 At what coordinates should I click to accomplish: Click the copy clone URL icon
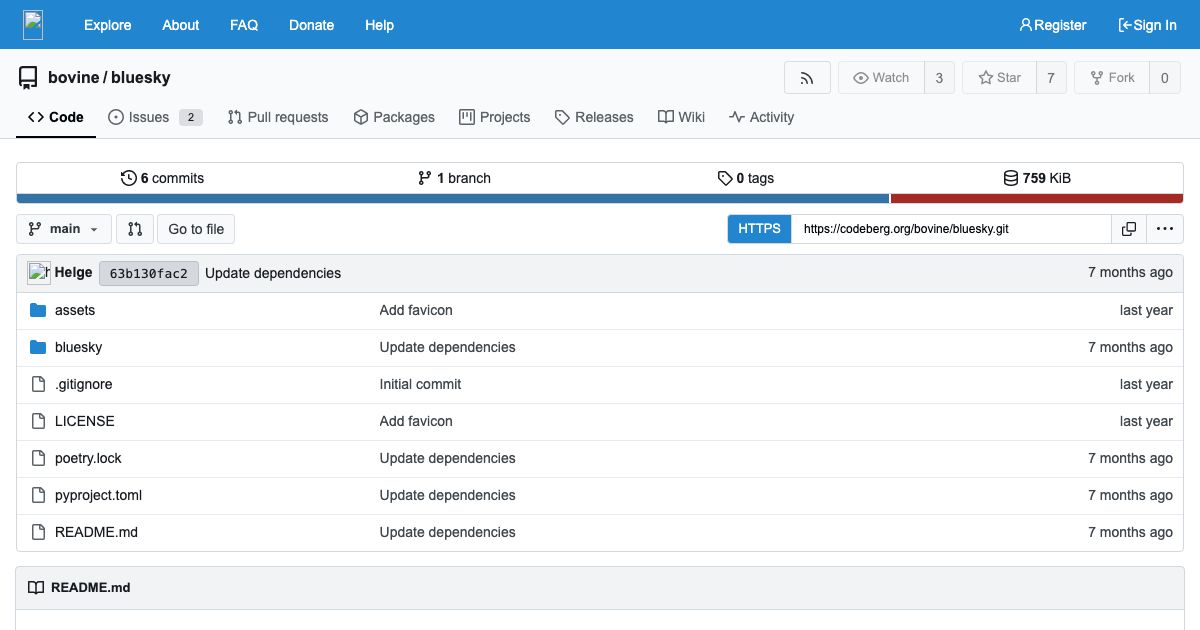[x=1128, y=228]
